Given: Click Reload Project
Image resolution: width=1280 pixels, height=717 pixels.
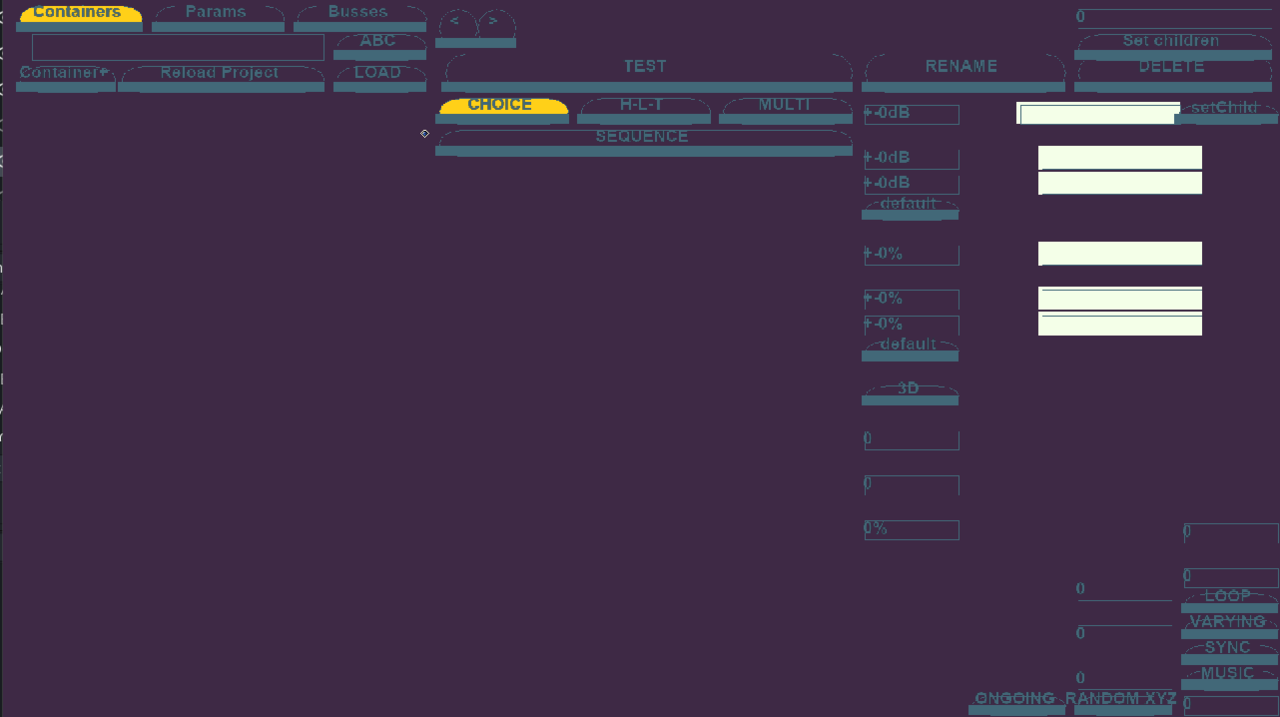Looking at the screenshot, I should point(221,78).
